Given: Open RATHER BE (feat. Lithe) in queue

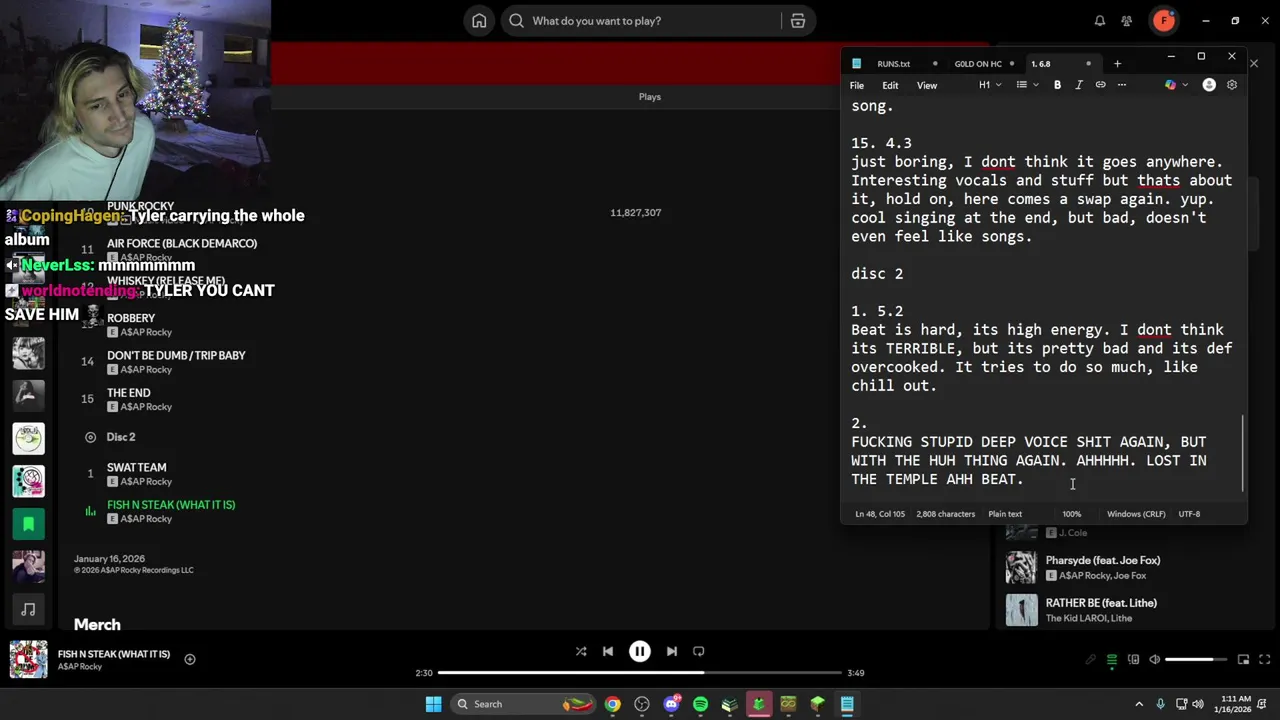Looking at the screenshot, I should (x=1101, y=603).
